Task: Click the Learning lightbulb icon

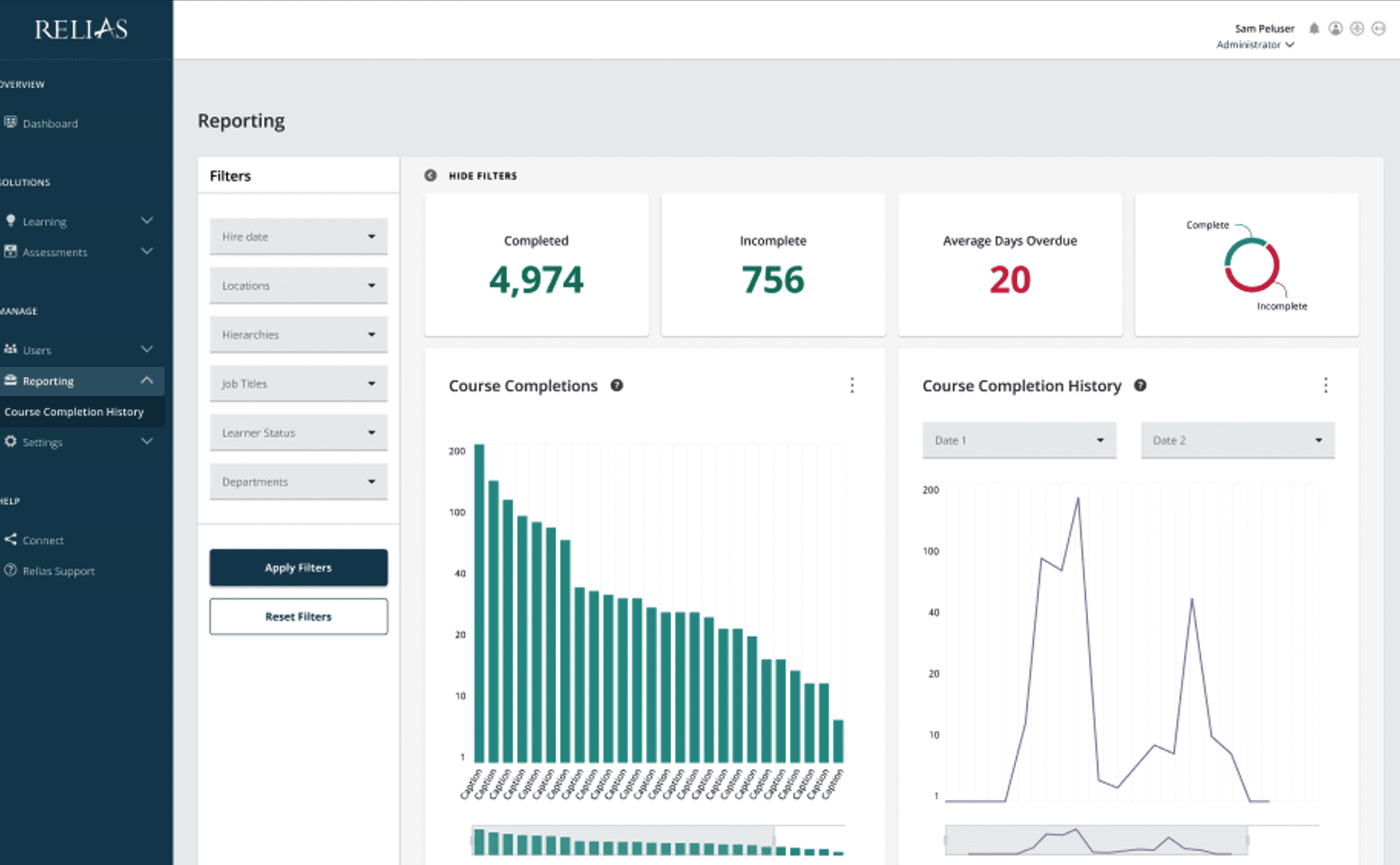Action: tap(10, 220)
